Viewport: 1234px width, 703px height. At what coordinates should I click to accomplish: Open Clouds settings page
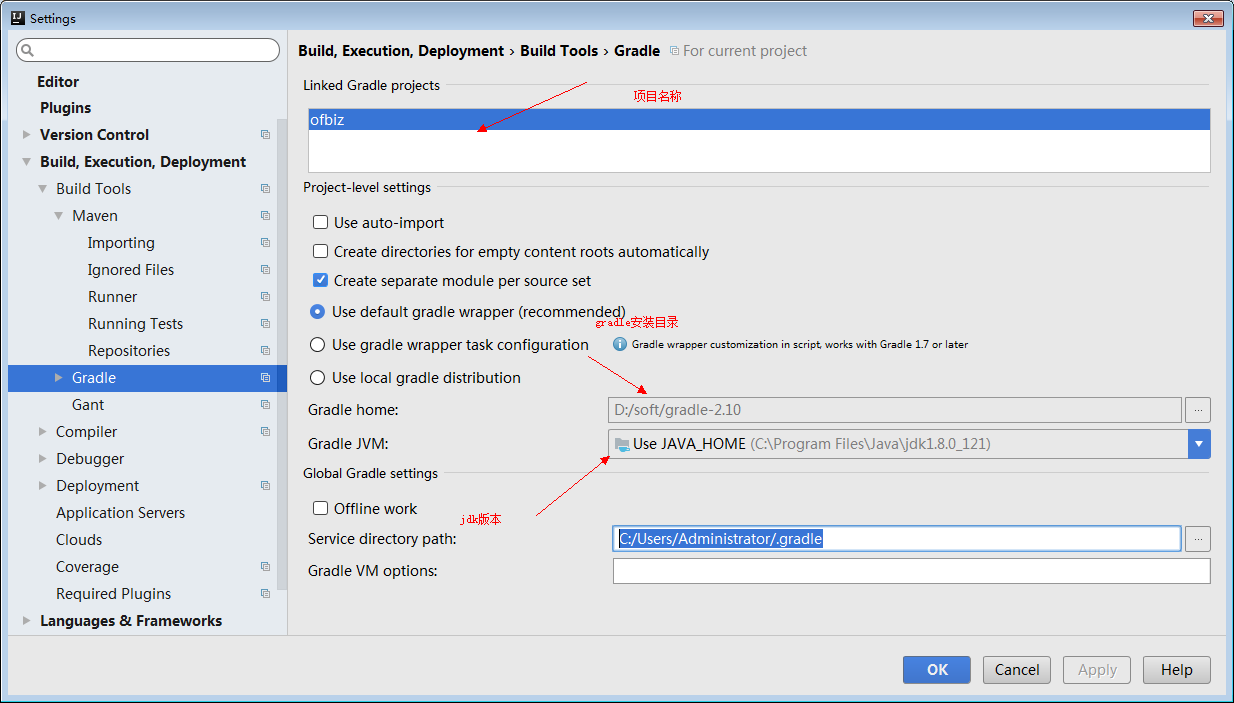click(79, 540)
